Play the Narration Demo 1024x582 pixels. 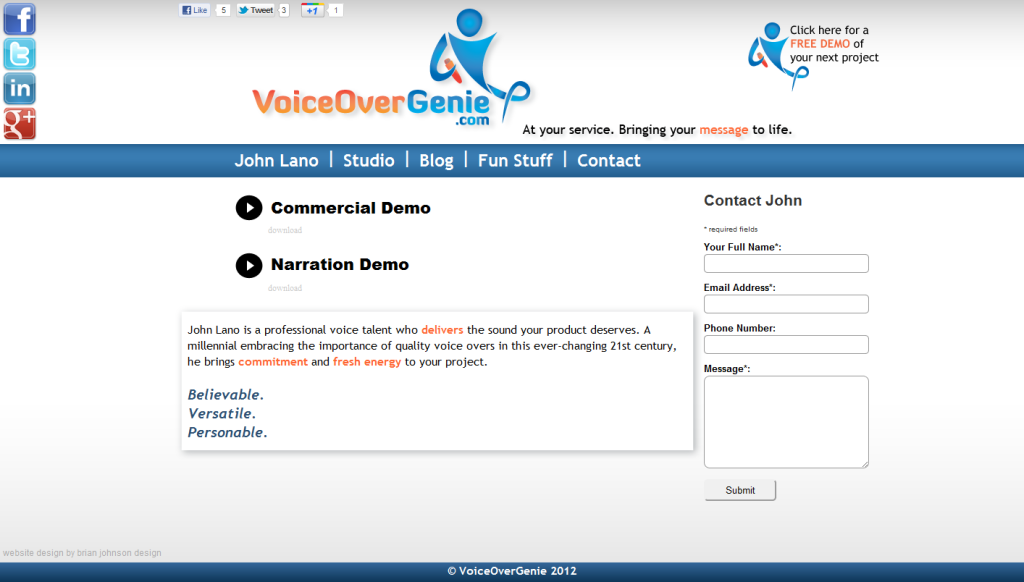coord(249,265)
